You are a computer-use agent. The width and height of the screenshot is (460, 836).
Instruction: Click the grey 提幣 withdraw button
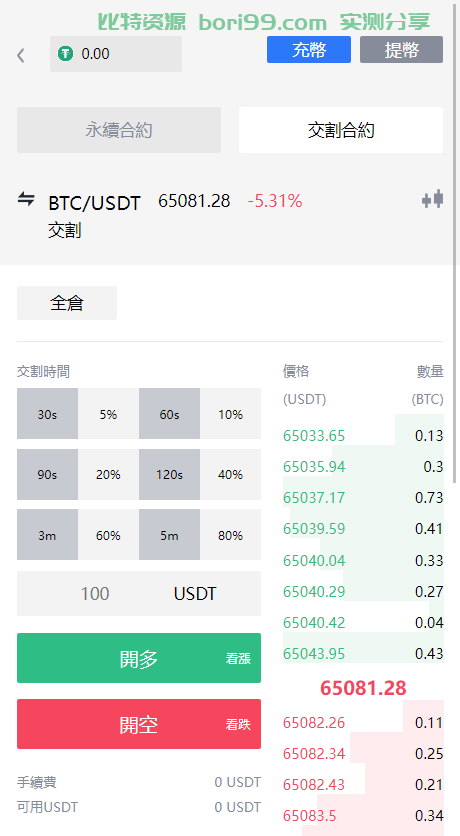pyautogui.click(x=401, y=50)
